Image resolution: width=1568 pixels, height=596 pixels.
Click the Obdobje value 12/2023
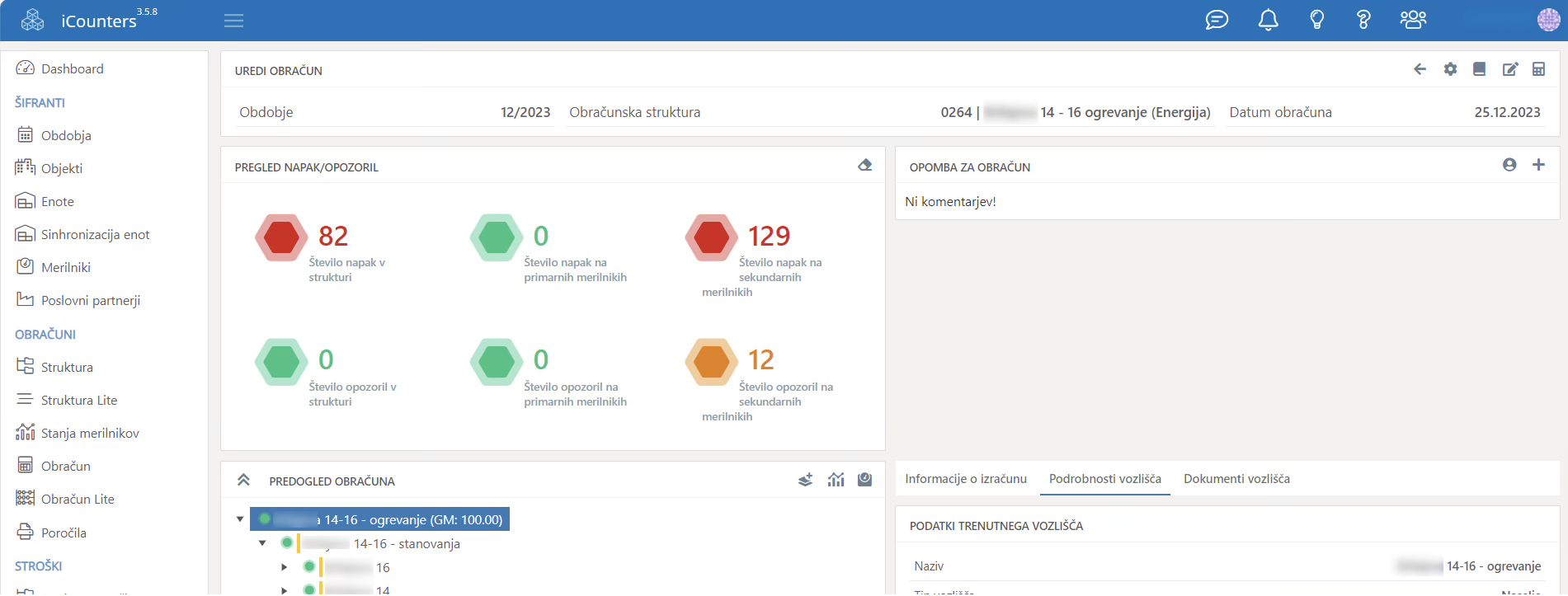point(525,112)
